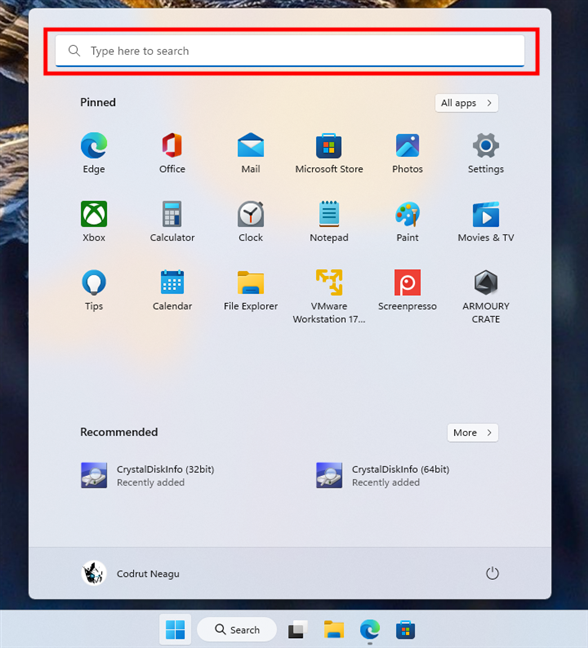Viewport: 588px width, 648px height.
Task: Open the Calendar app
Action: [172, 290]
